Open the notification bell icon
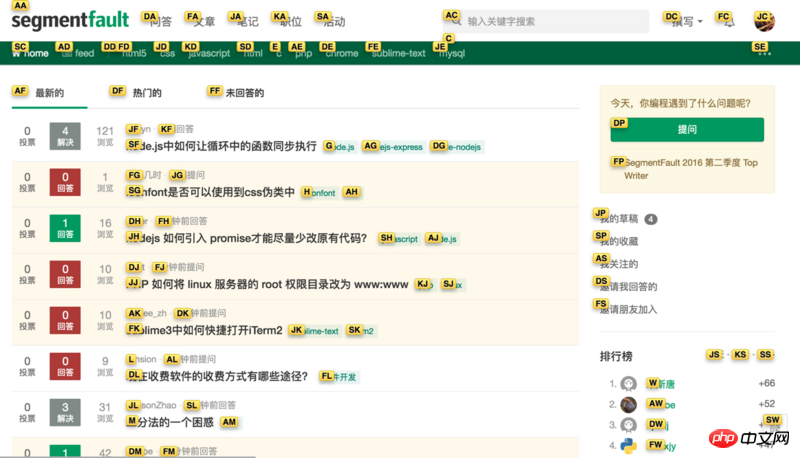Image resolution: width=800 pixels, height=458 pixels. [x=730, y=22]
